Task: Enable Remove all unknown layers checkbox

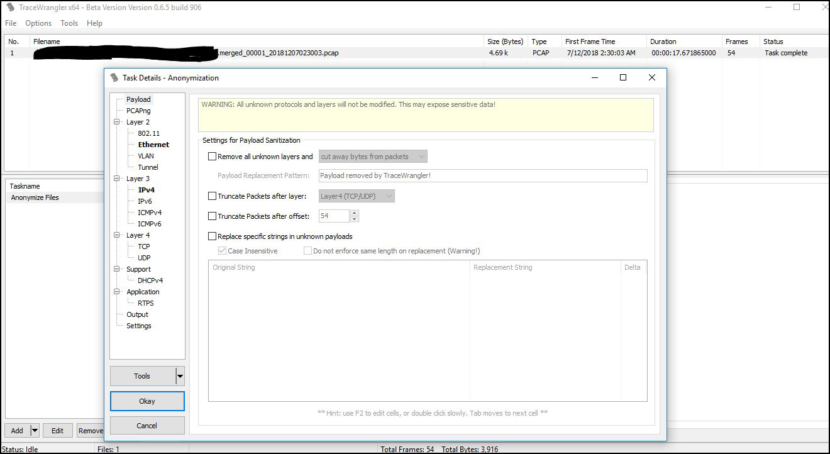Action: pos(212,157)
